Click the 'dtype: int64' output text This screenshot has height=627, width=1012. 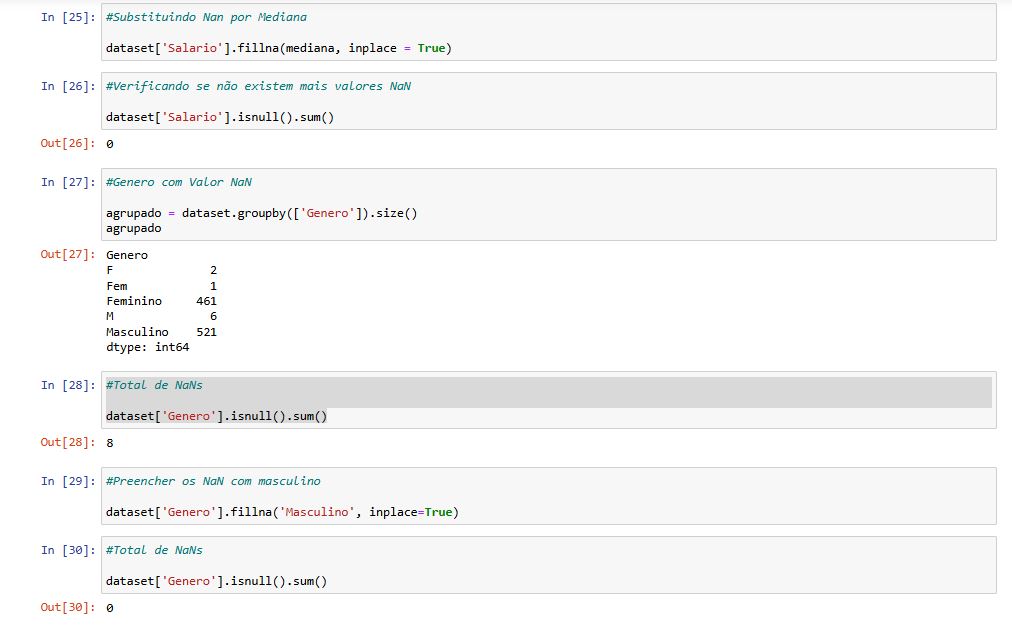pyautogui.click(x=147, y=348)
